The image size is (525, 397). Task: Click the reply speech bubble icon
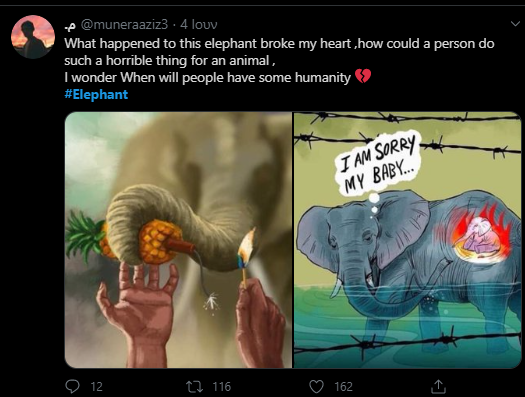(x=72, y=386)
